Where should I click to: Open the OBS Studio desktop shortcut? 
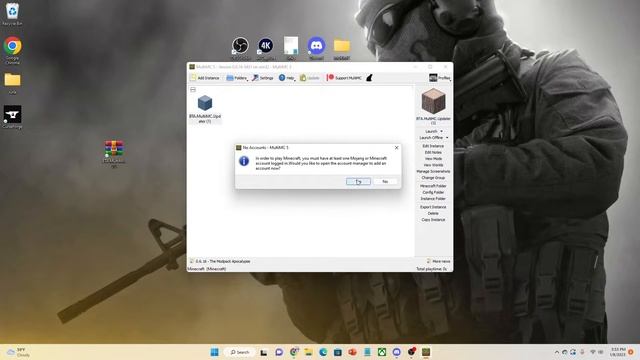pos(240,48)
